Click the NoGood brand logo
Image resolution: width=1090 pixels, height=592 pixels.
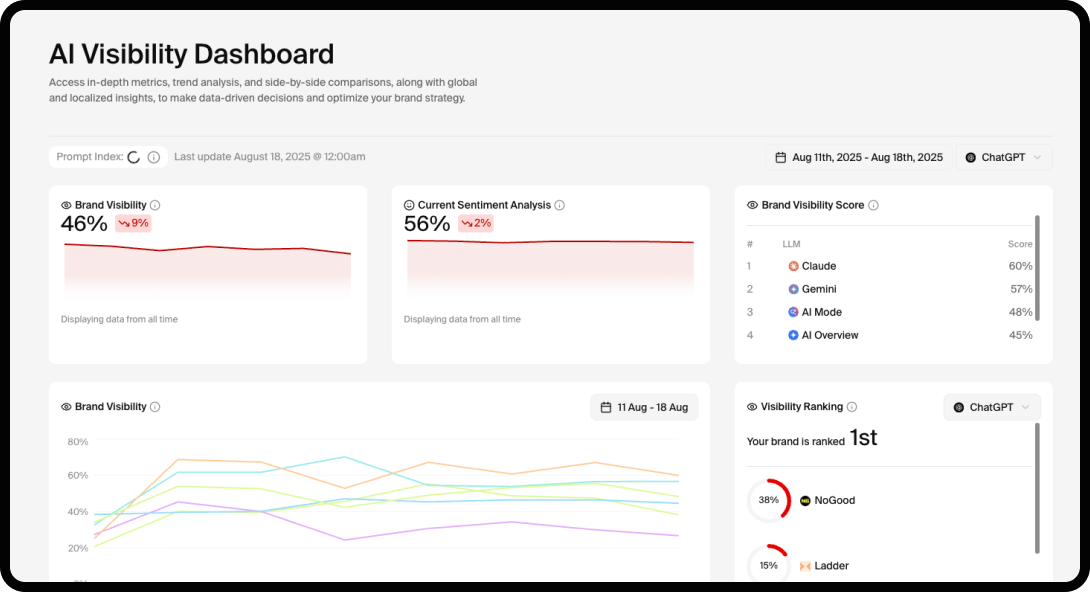click(x=805, y=500)
